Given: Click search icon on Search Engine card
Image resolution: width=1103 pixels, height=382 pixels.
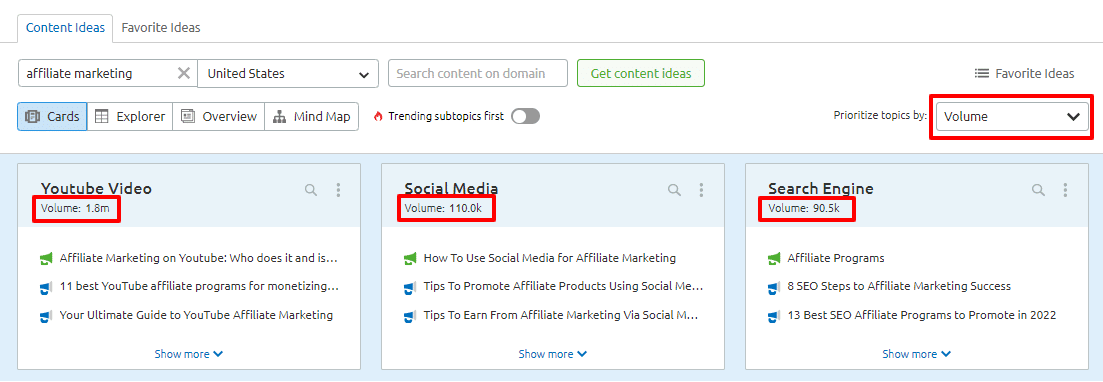Looking at the screenshot, I should [x=1038, y=190].
